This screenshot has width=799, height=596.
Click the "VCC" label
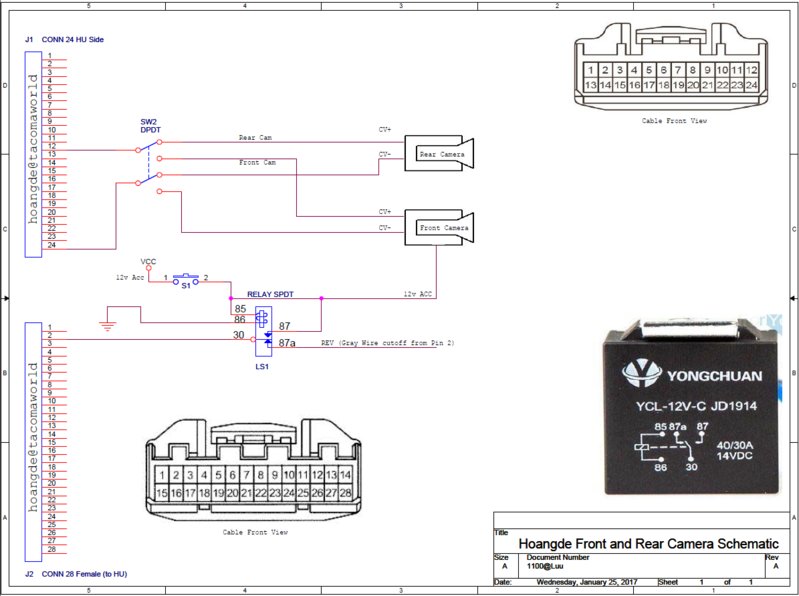coord(148,261)
